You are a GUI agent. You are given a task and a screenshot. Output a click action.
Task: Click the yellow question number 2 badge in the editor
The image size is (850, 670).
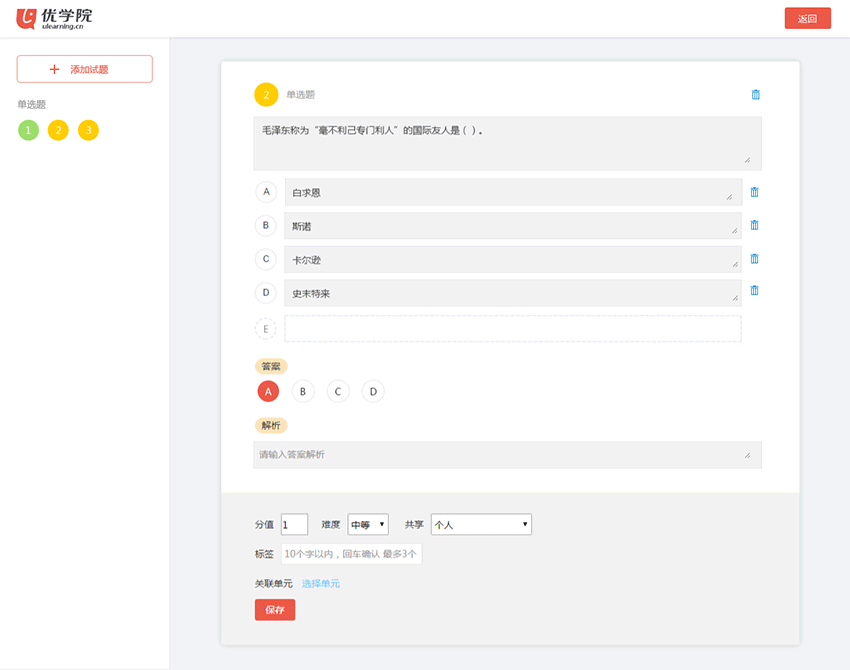266,95
